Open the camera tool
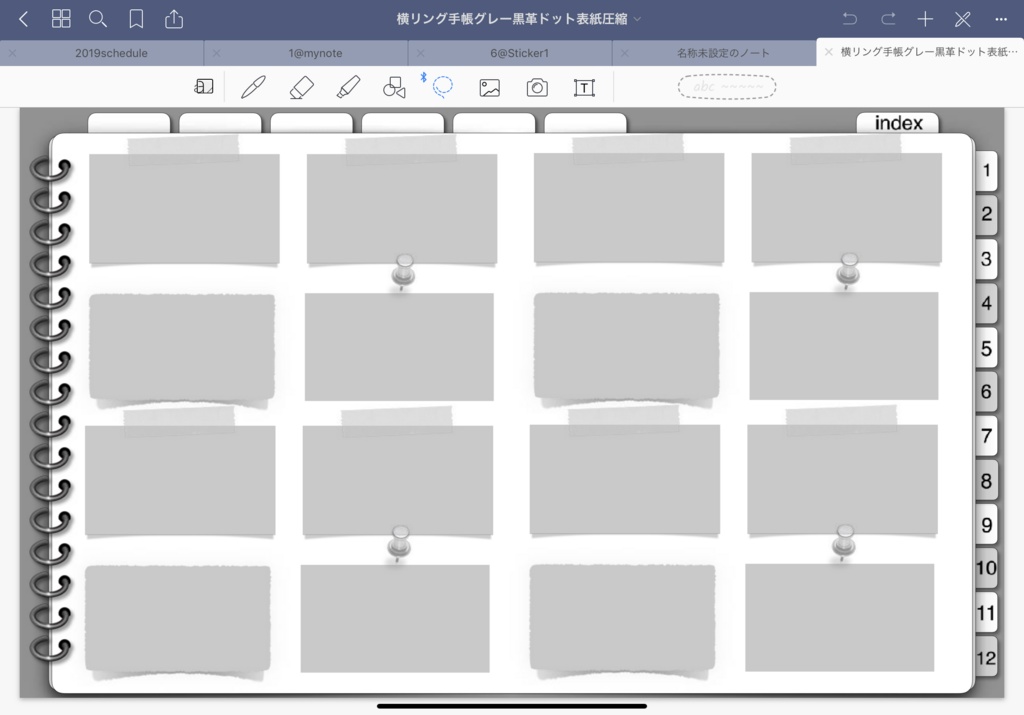Viewport: 1024px width, 715px height. (537, 87)
